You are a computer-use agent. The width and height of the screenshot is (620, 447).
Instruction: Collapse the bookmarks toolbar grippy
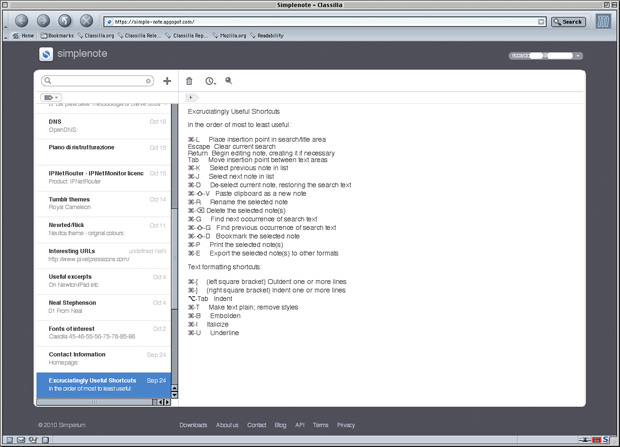(5, 36)
